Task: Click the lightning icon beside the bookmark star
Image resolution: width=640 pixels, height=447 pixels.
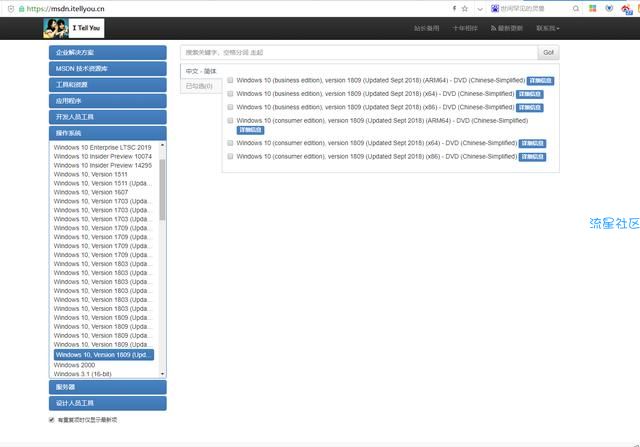Action: [x=454, y=8]
